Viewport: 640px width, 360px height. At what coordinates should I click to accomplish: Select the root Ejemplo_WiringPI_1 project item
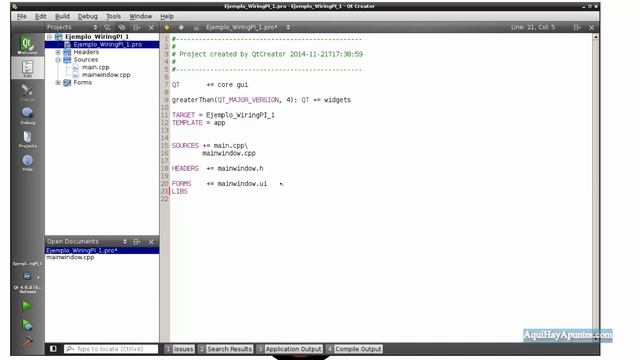coord(97,37)
